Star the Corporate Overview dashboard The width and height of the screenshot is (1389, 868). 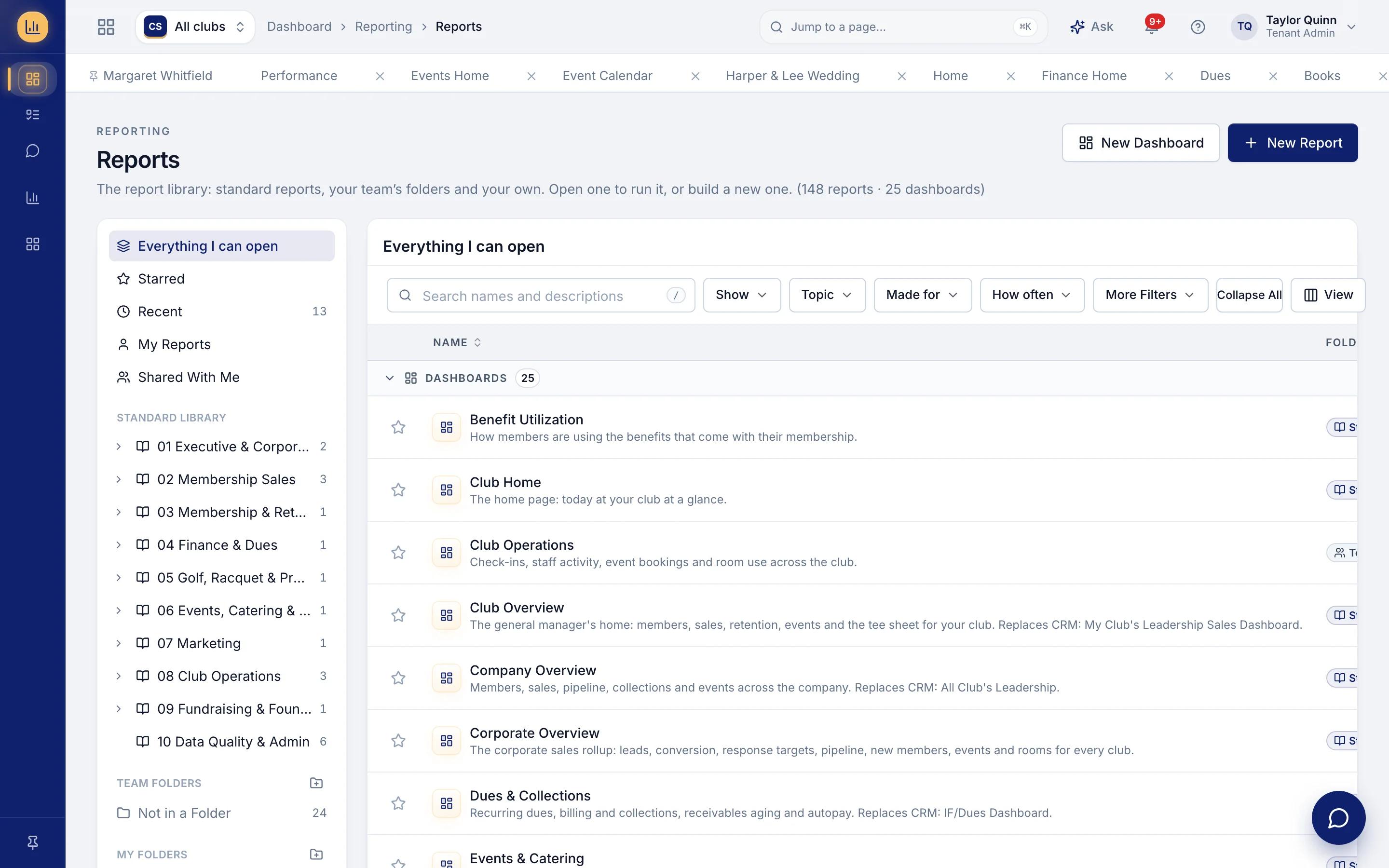coord(398,741)
